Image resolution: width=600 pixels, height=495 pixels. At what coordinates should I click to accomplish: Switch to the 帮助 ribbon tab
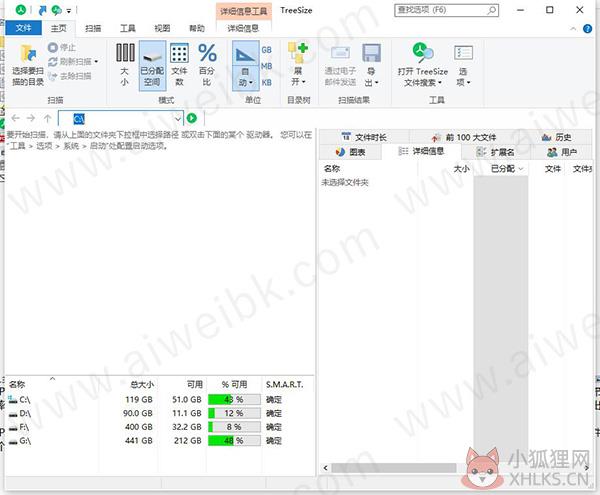[x=197, y=28]
